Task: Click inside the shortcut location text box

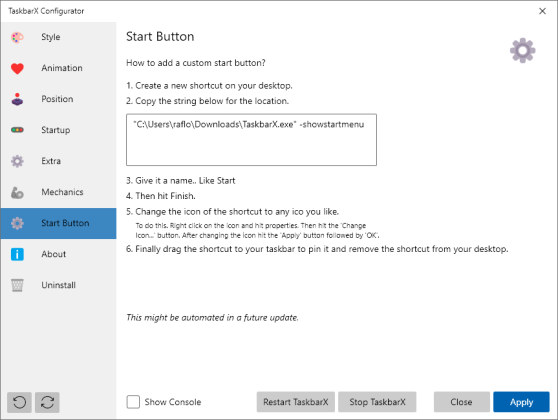Action: (x=251, y=140)
